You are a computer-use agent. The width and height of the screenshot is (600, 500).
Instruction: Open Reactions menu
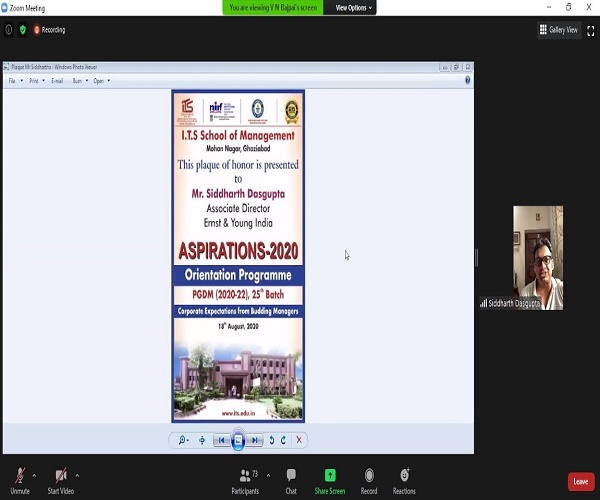(404, 481)
